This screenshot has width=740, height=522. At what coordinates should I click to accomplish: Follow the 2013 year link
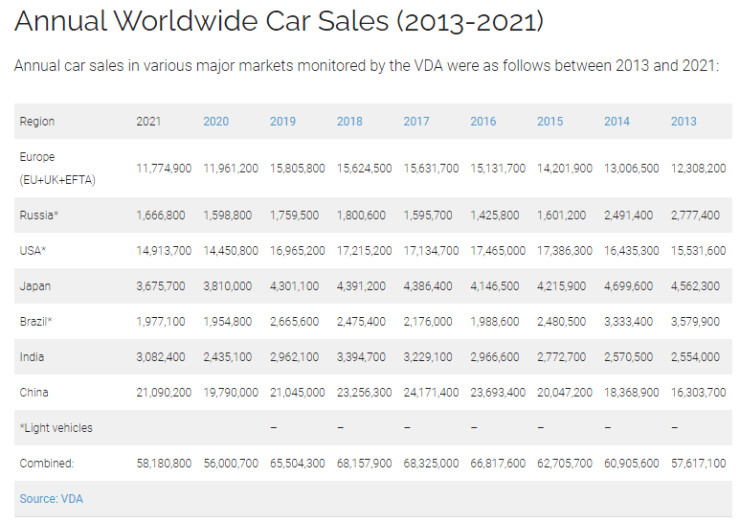point(683,121)
